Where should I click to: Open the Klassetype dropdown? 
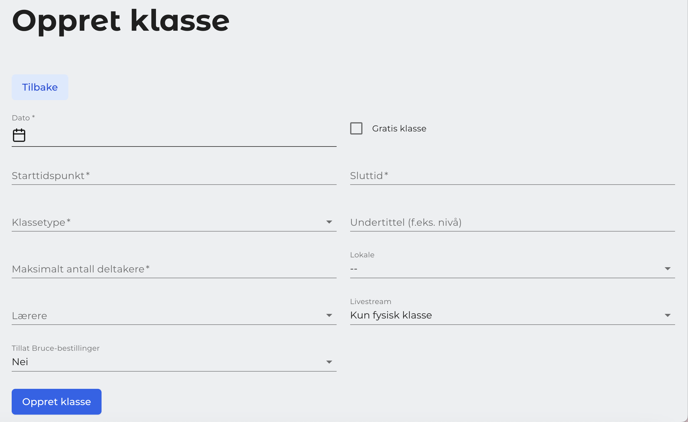[x=174, y=222]
